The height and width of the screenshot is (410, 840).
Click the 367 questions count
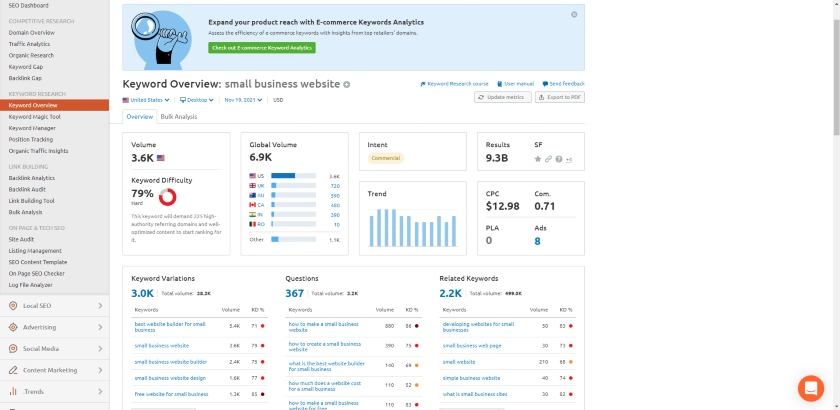coord(295,293)
